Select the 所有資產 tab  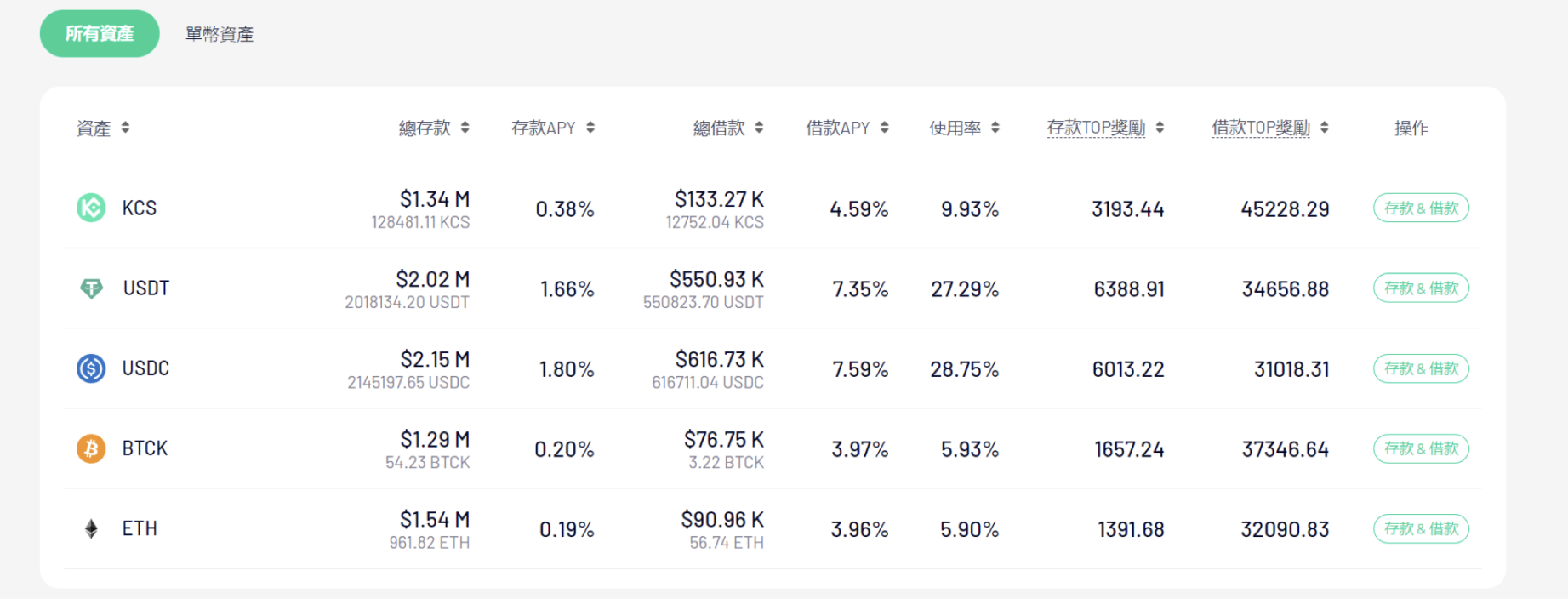[x=100, y=34]
